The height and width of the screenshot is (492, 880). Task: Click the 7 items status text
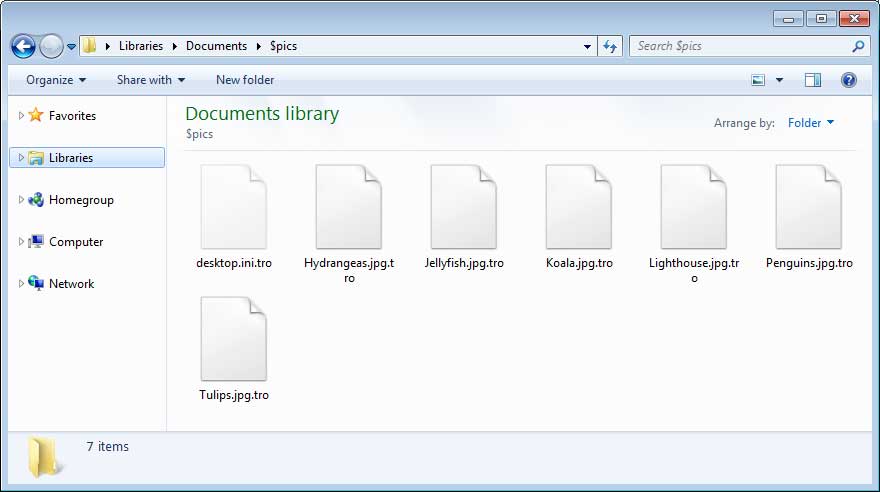[108, 447]
